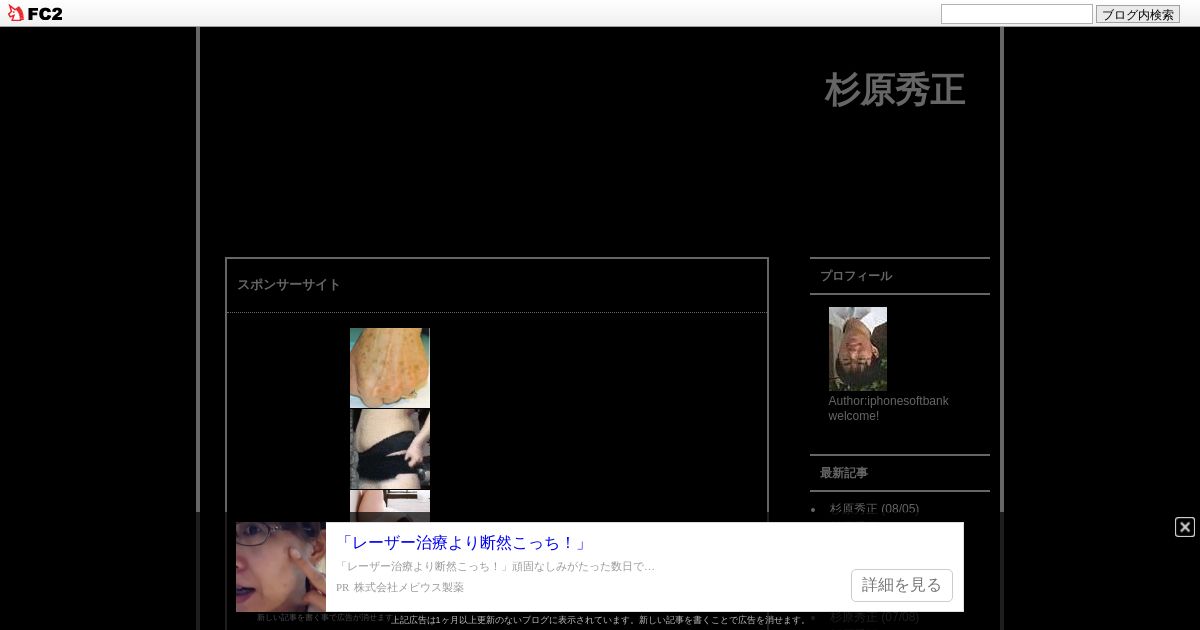Focus the blog search input field
Viewport: 1200px width, 630px height.
[1017, 14]
